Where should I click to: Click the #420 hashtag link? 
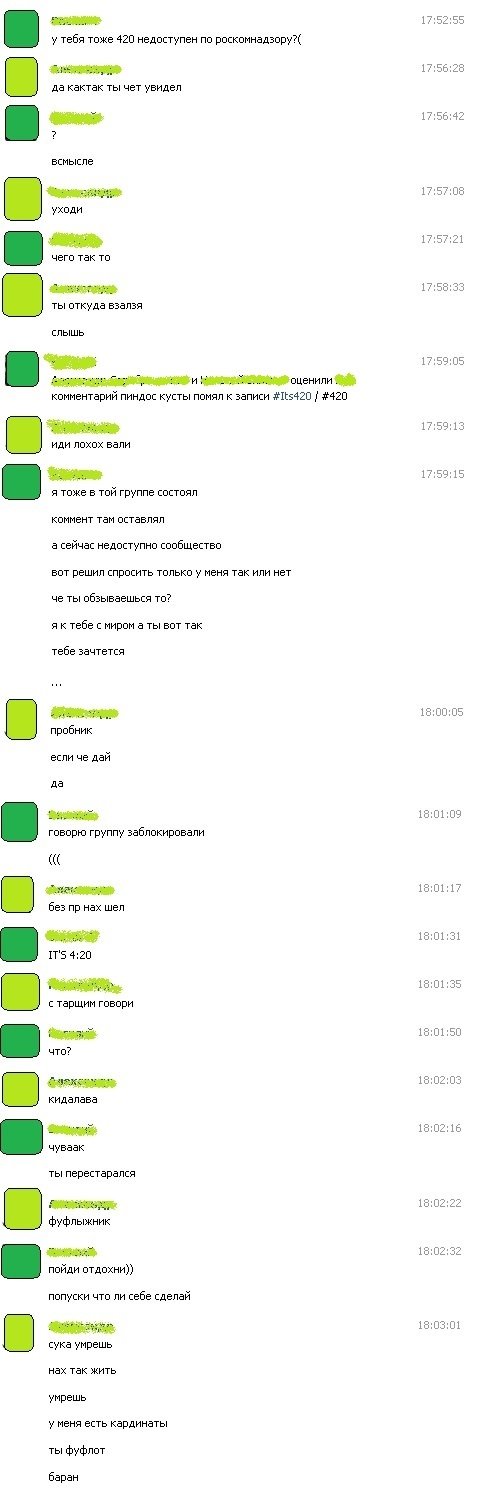tap(336, 397)
